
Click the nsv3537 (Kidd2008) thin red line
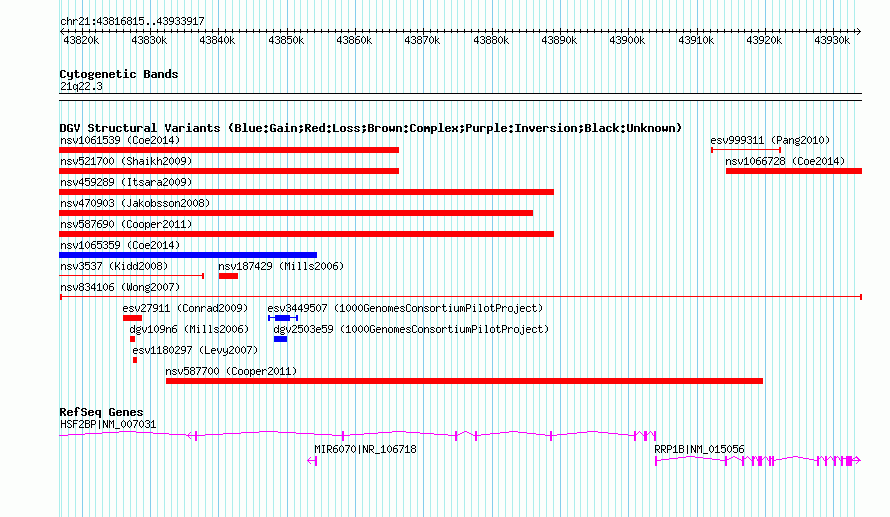pos(132,276)
